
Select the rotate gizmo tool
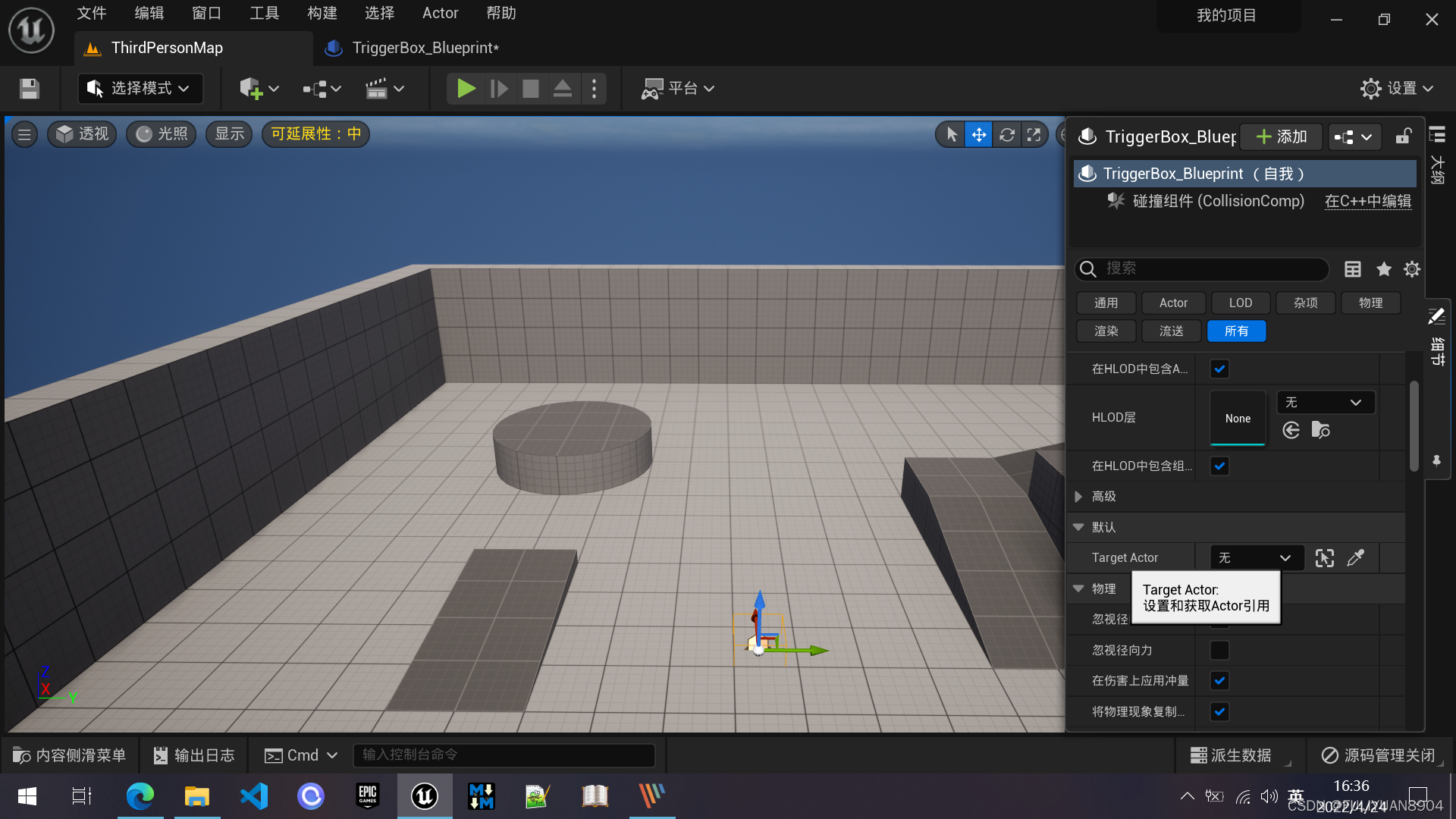coord(1006,135)
